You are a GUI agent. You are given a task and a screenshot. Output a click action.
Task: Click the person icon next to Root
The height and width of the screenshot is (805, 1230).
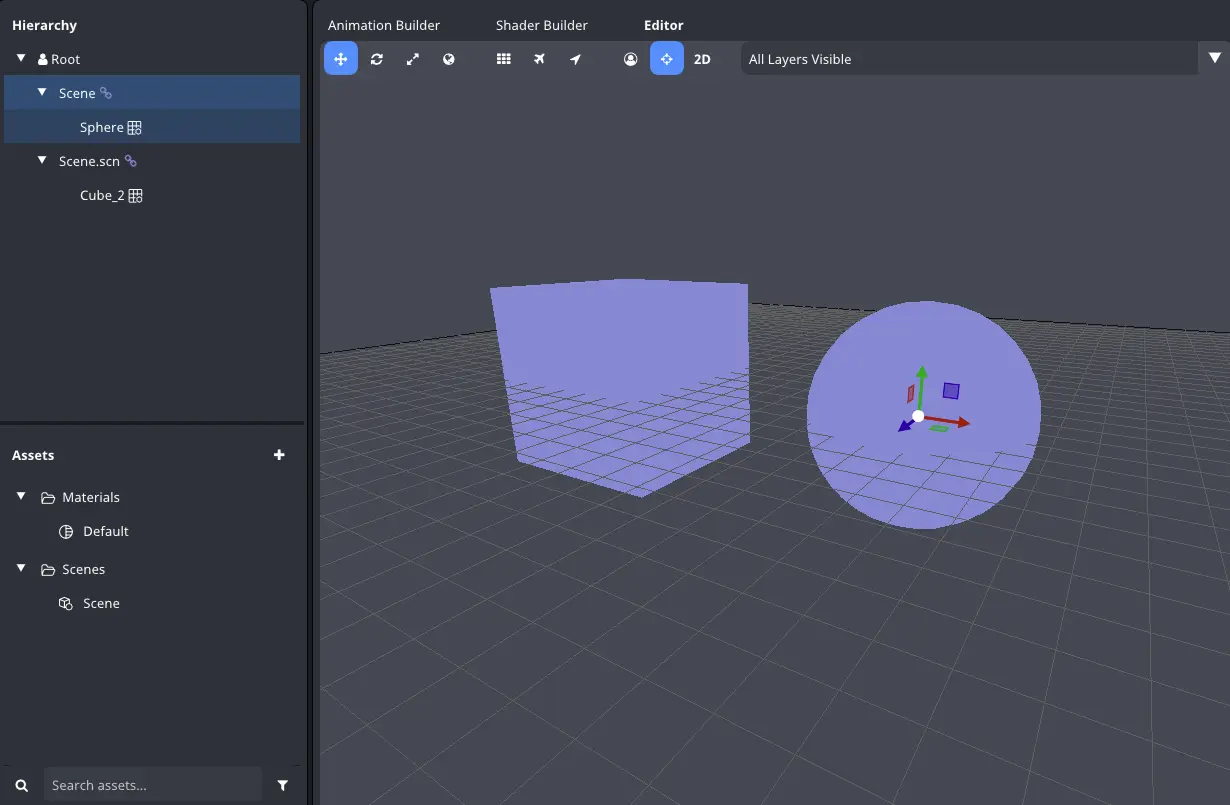(43, 59)
